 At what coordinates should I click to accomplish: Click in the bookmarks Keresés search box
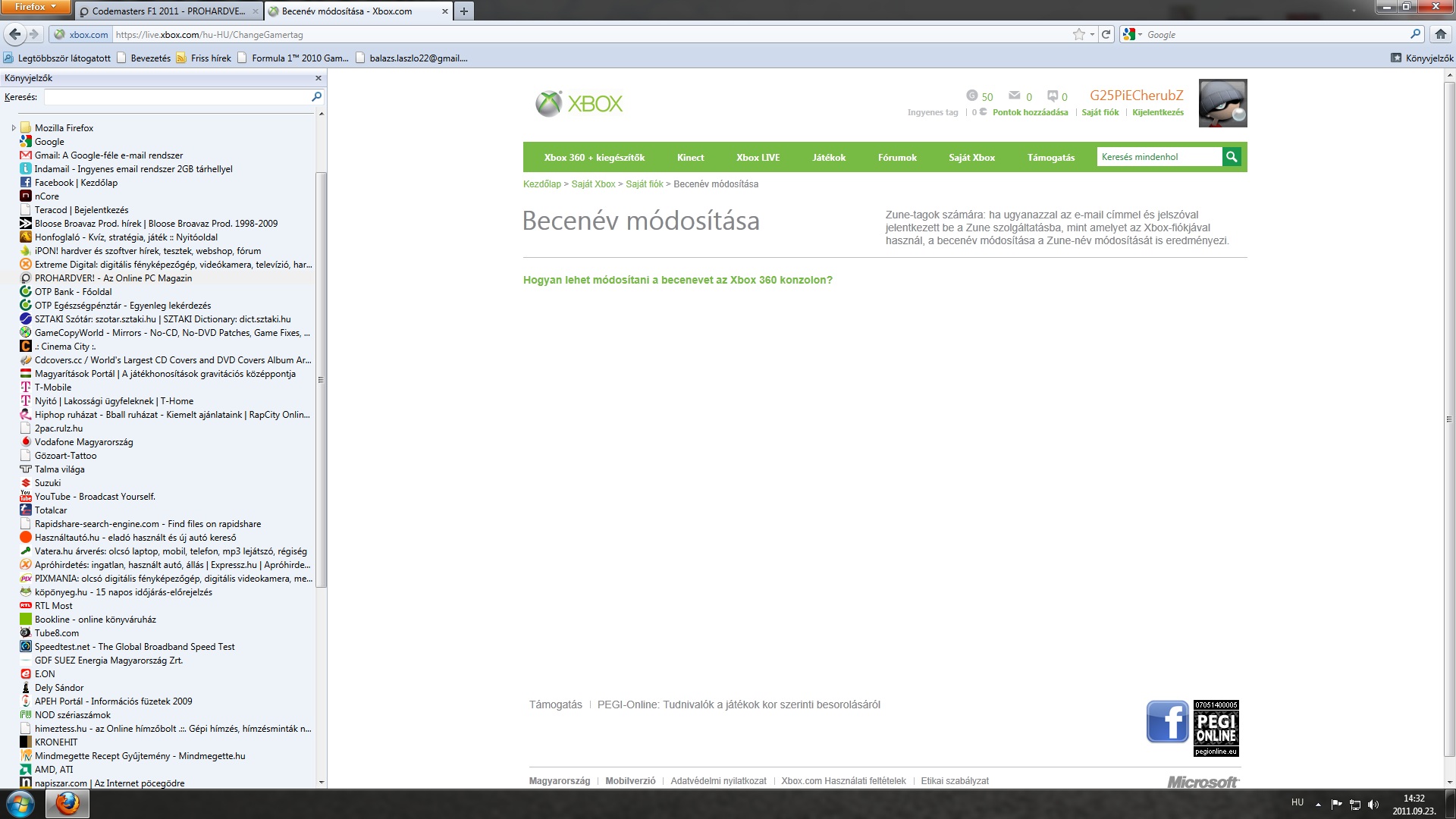(x=177, y=97)
